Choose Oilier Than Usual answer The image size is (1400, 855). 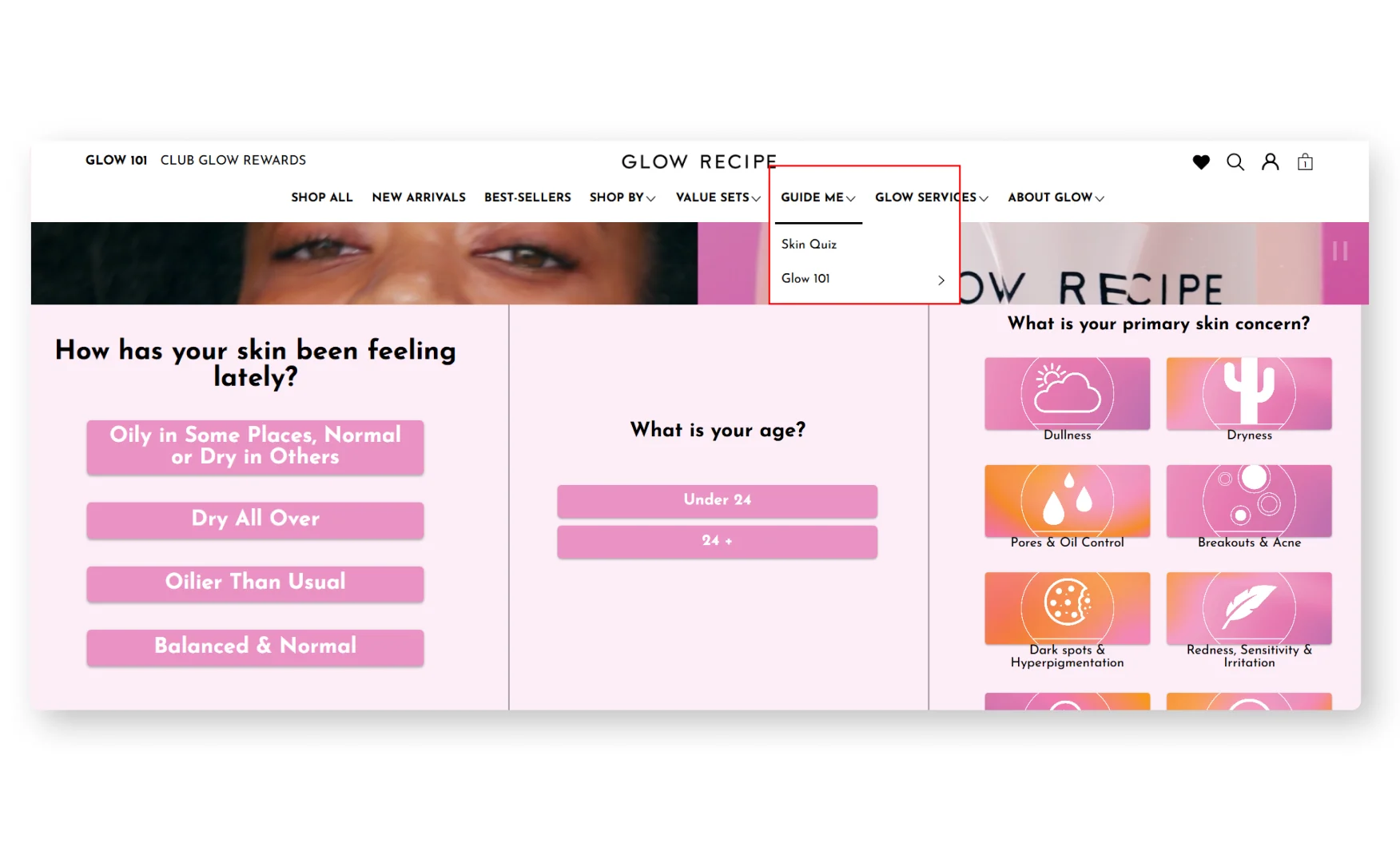coord(255,583)
